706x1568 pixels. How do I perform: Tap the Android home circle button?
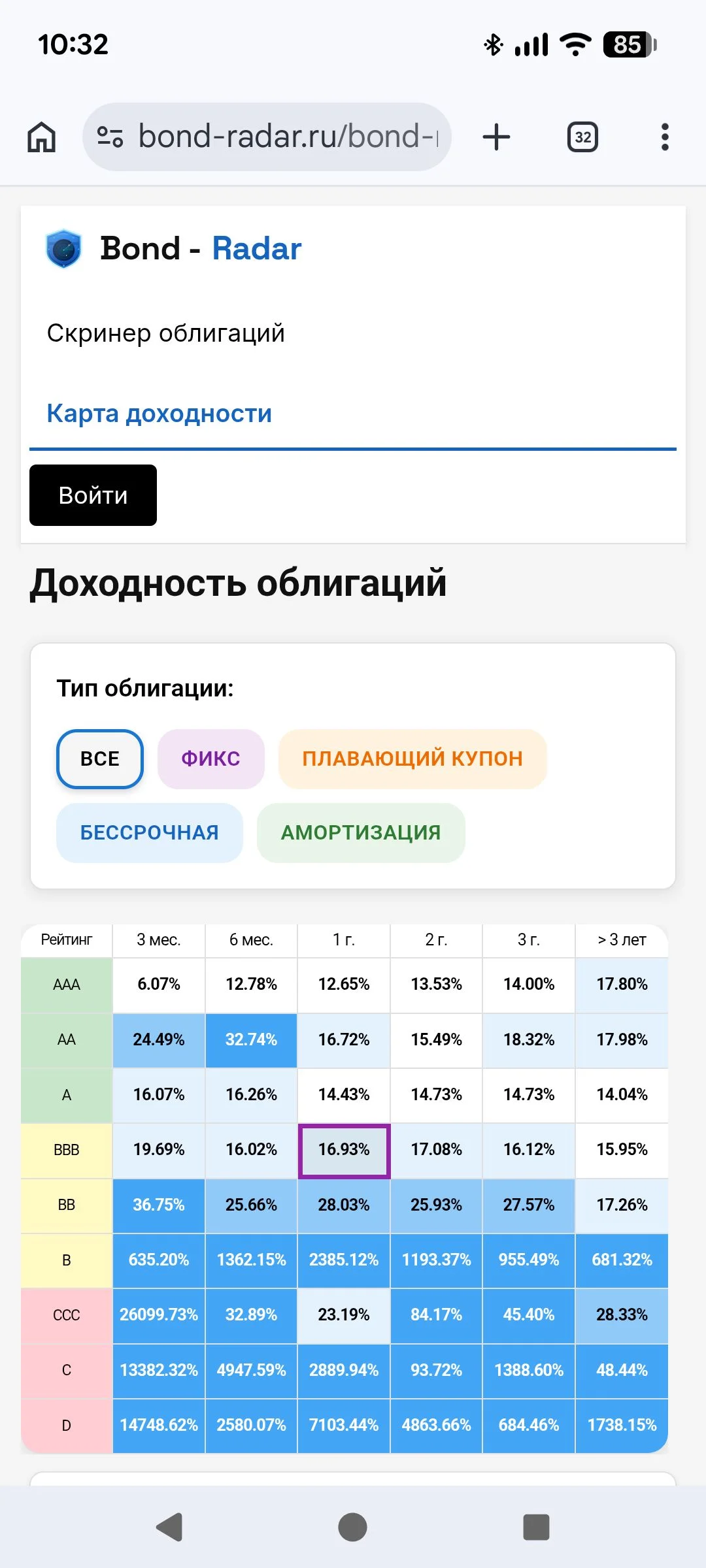tap(352, 1527)
